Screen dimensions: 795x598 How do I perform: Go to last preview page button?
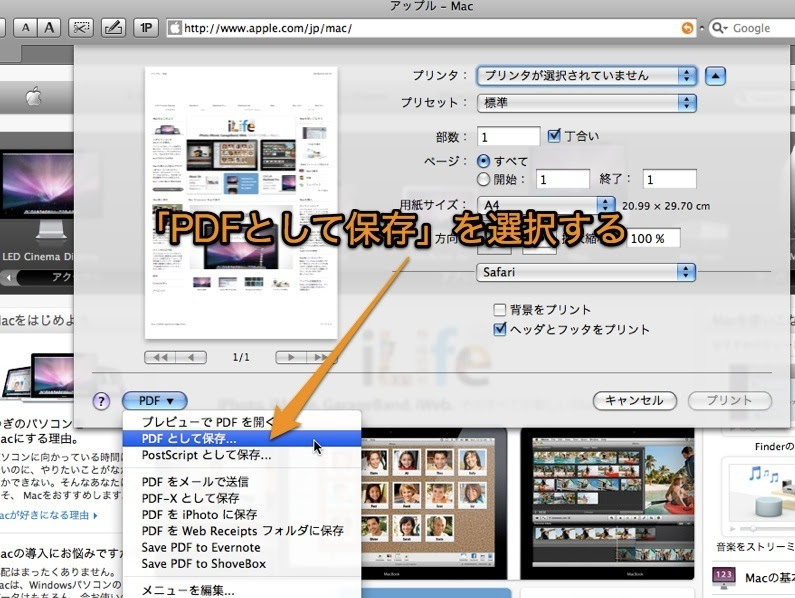pyautogui.click(x=321, y=357)
